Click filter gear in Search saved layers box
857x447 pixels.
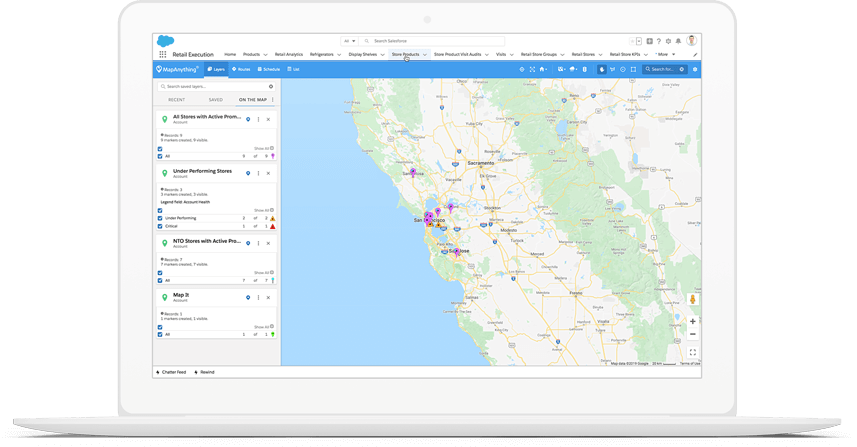[271, 86]
